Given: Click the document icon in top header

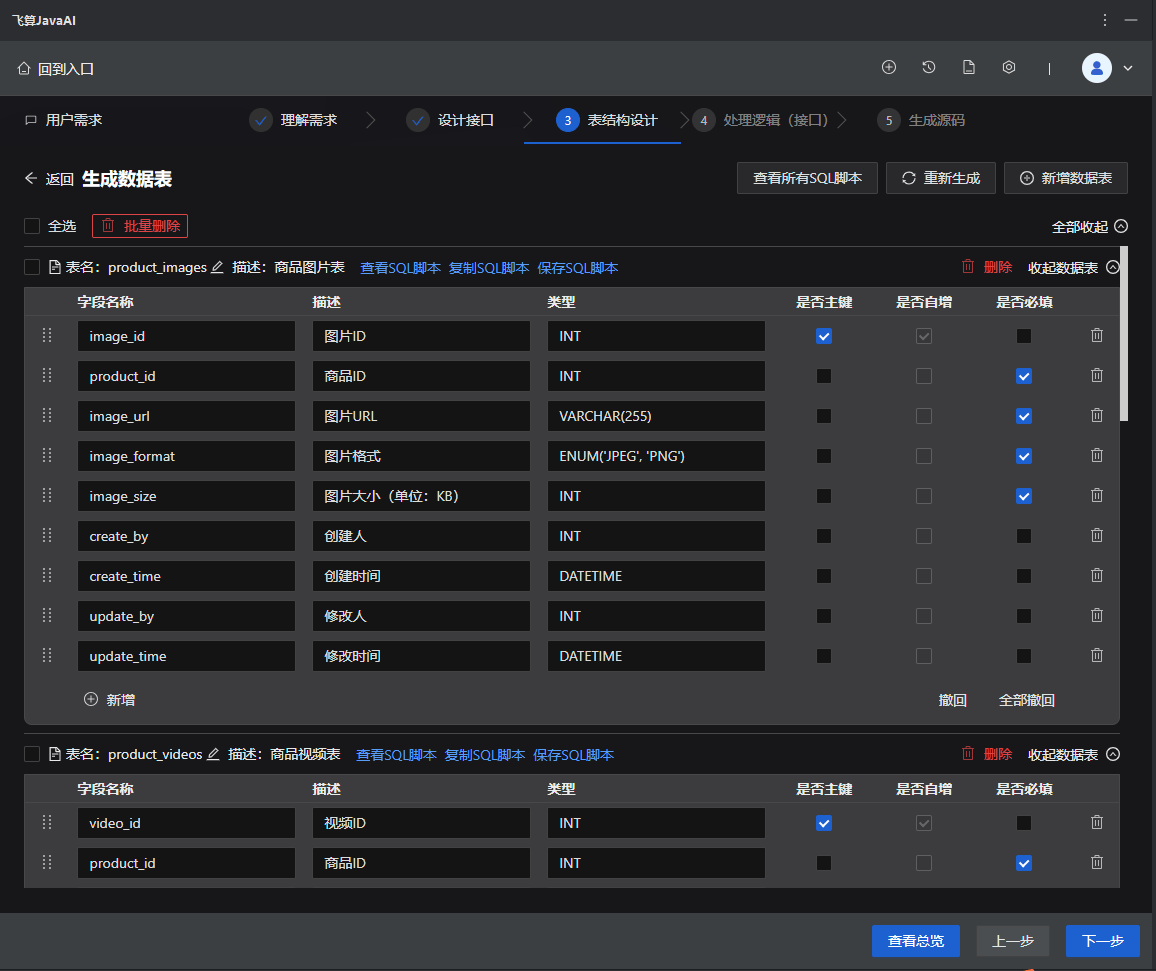Looking at the screenshot, I should (969, 68).
